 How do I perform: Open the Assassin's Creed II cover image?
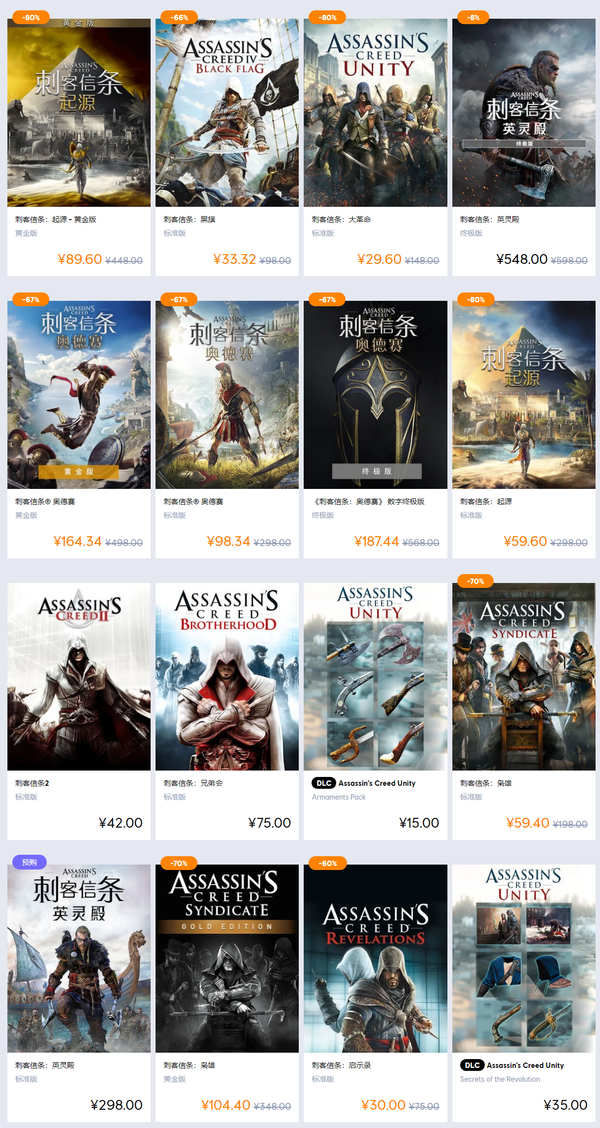(79, 675)
